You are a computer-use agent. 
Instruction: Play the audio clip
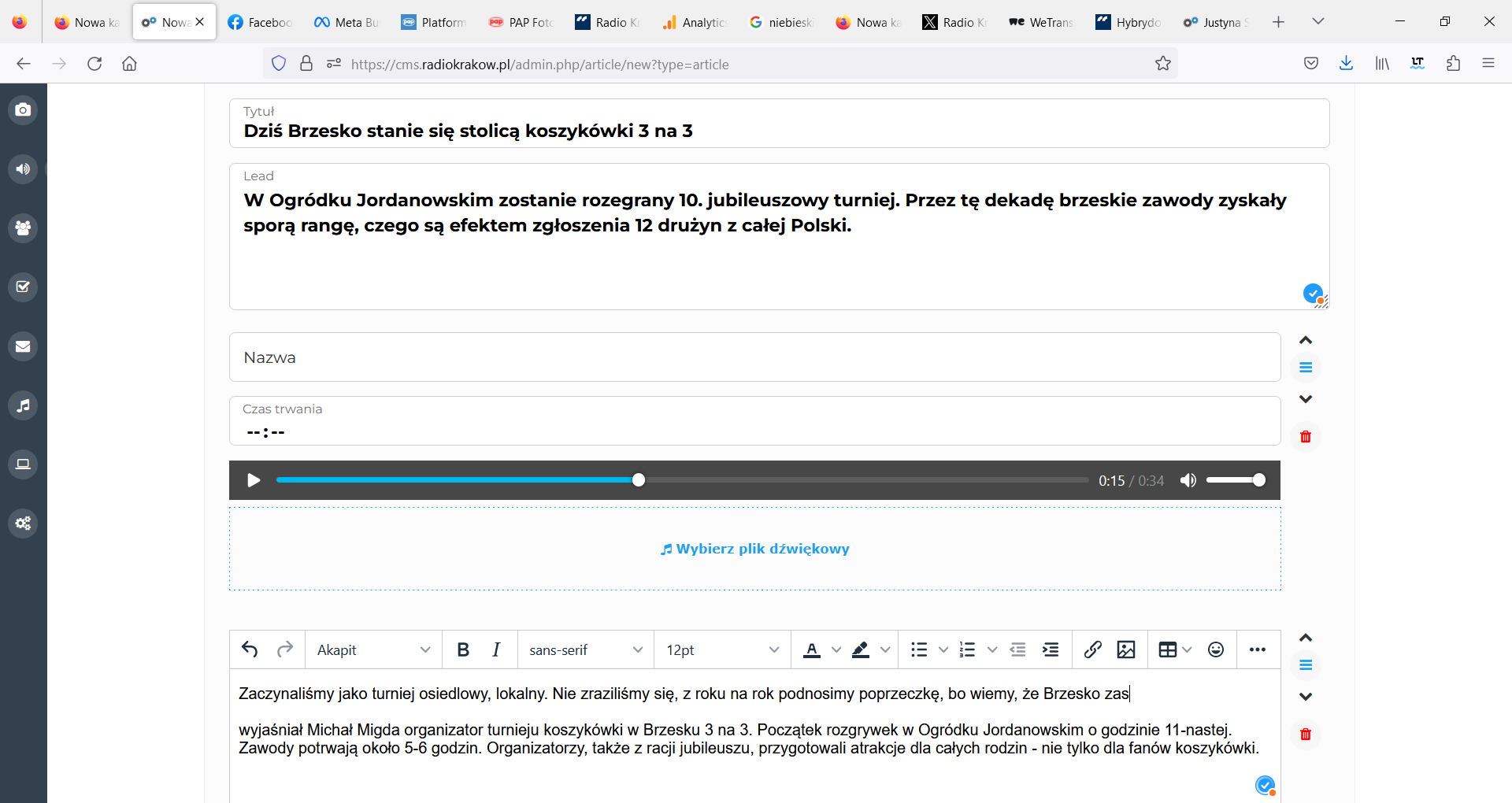(254, 480)
